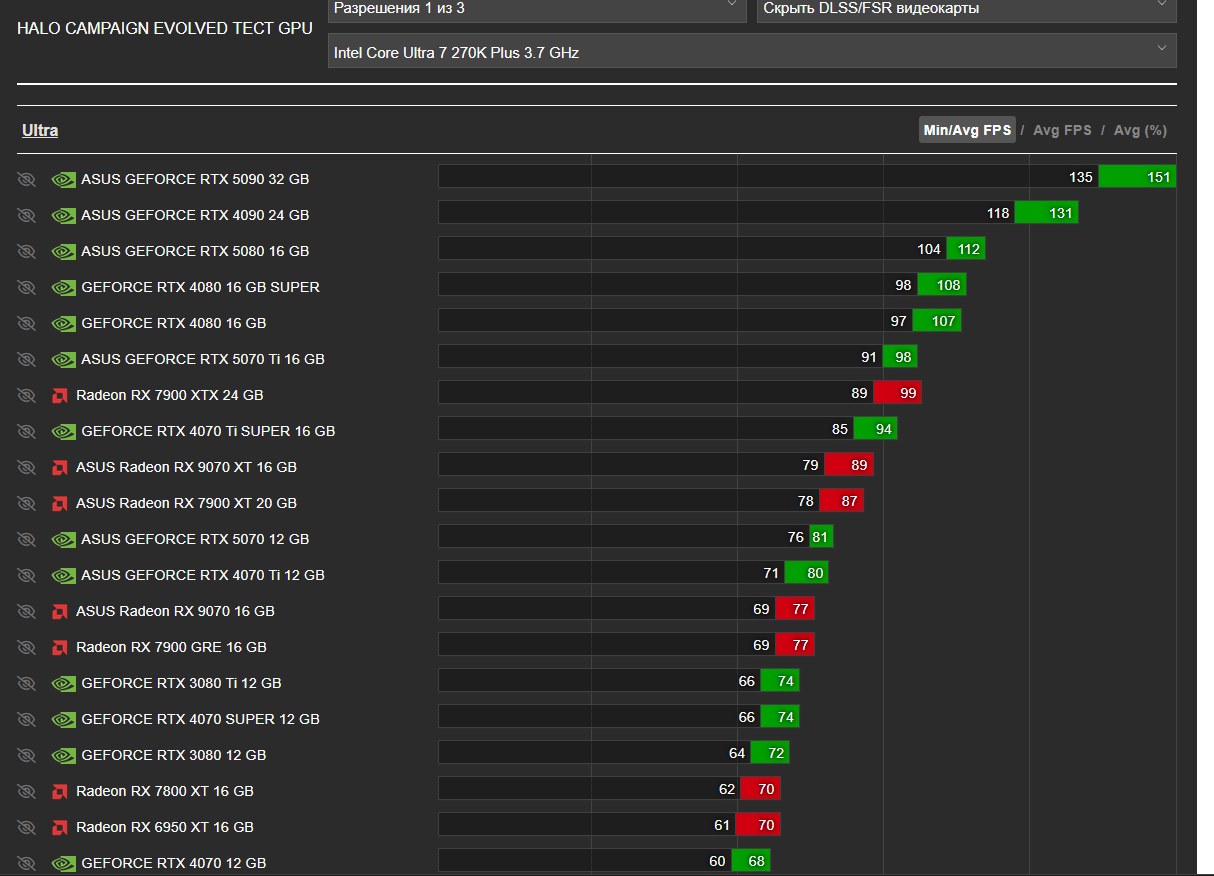Click AMD logo beside Radeon RX 7800 XT
The width and height of the screenshot is (1214, 876).
60,792
